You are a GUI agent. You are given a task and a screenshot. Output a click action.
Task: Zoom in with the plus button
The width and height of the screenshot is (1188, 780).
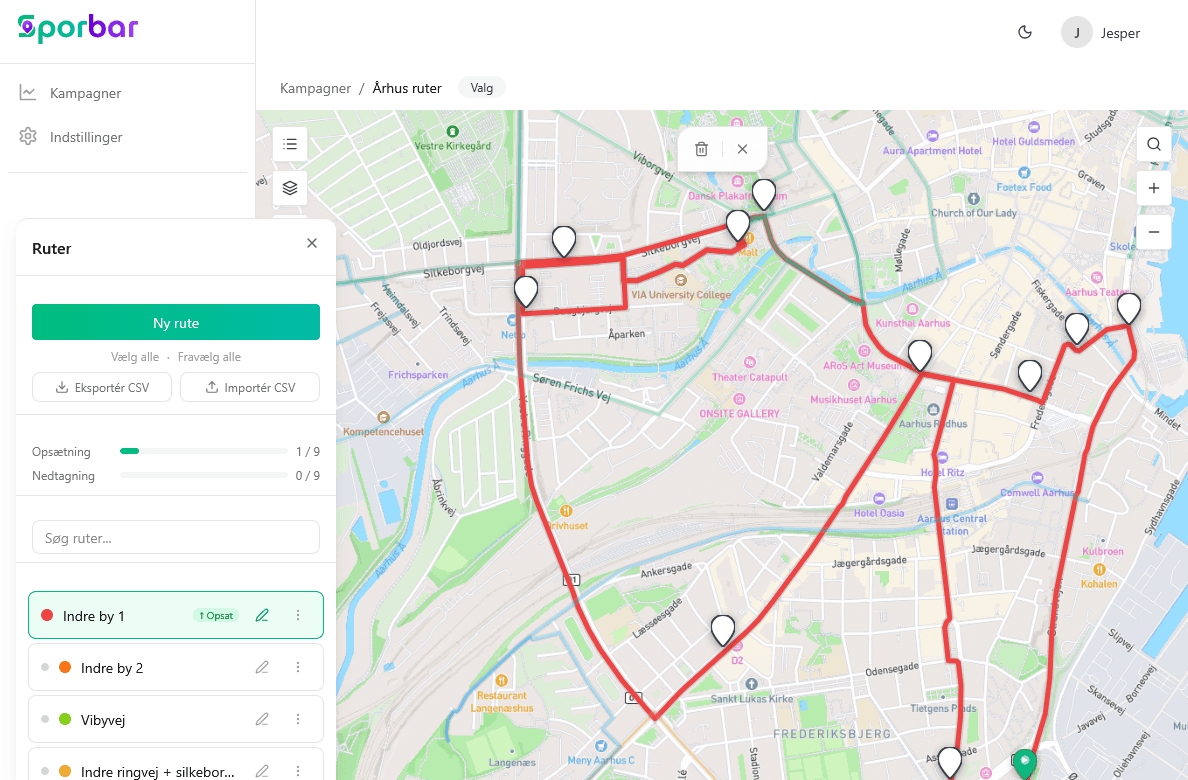1154,188
